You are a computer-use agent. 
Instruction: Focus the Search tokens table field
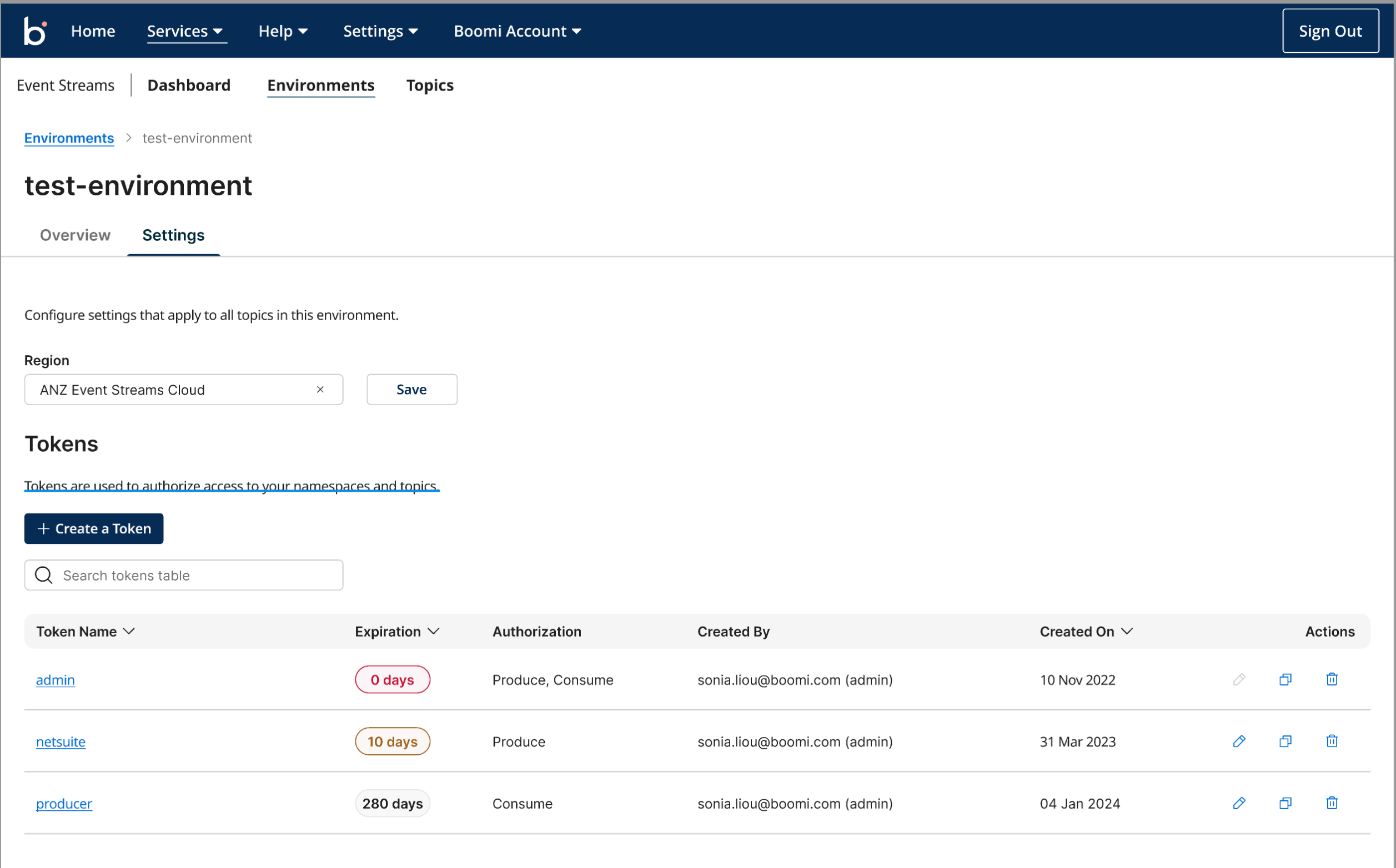pos(195,575)
